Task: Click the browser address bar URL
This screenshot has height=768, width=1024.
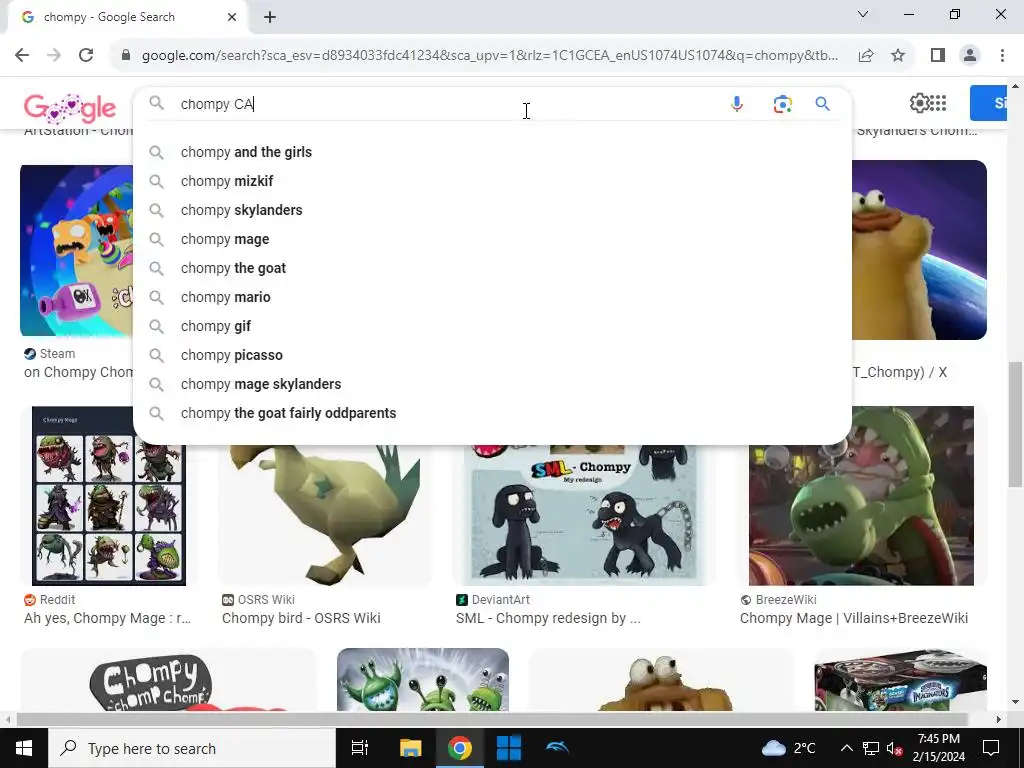Action: coord(490,56)
